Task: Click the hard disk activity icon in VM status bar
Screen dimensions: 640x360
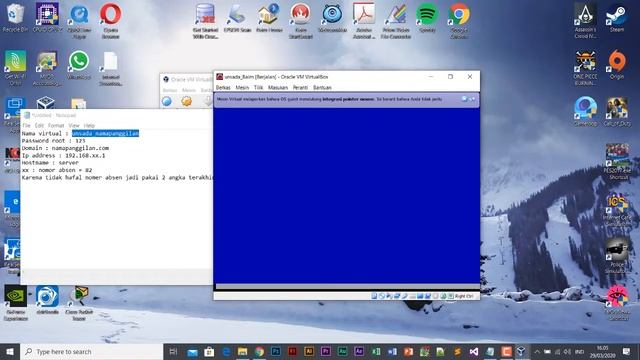Action: 374,296
